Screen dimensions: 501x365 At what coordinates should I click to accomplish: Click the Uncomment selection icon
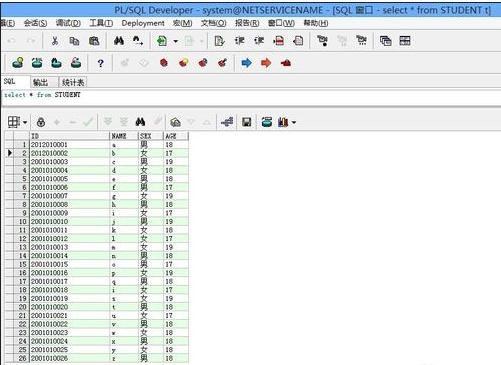[x=298, y=41]
